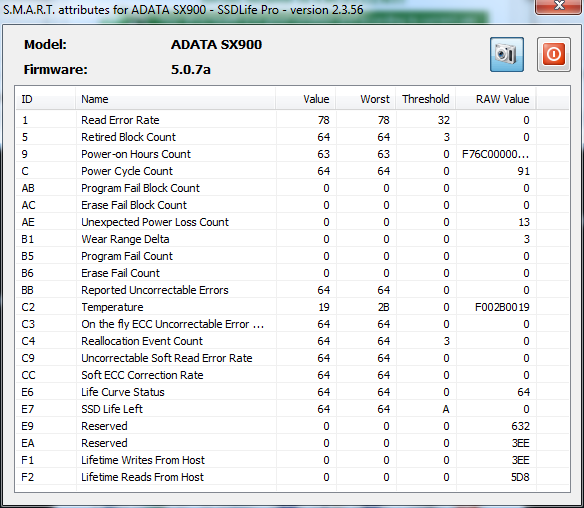Click the Threshold column header
This screenshot has height=508, width=584.
point(426,99)
